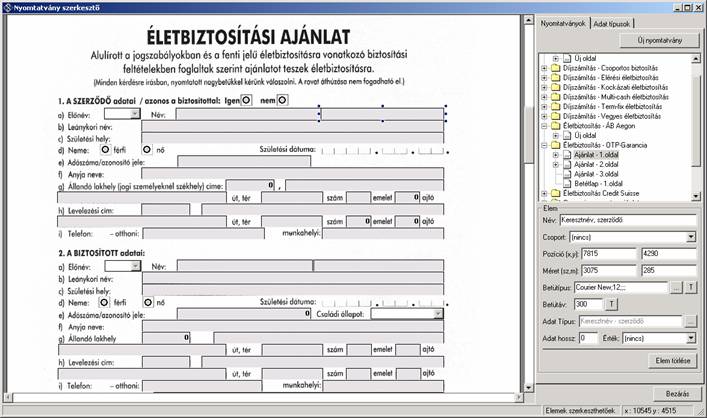
Task: Expand the Életbiztosítás Credit Suisse node
Action: [544, 193]
